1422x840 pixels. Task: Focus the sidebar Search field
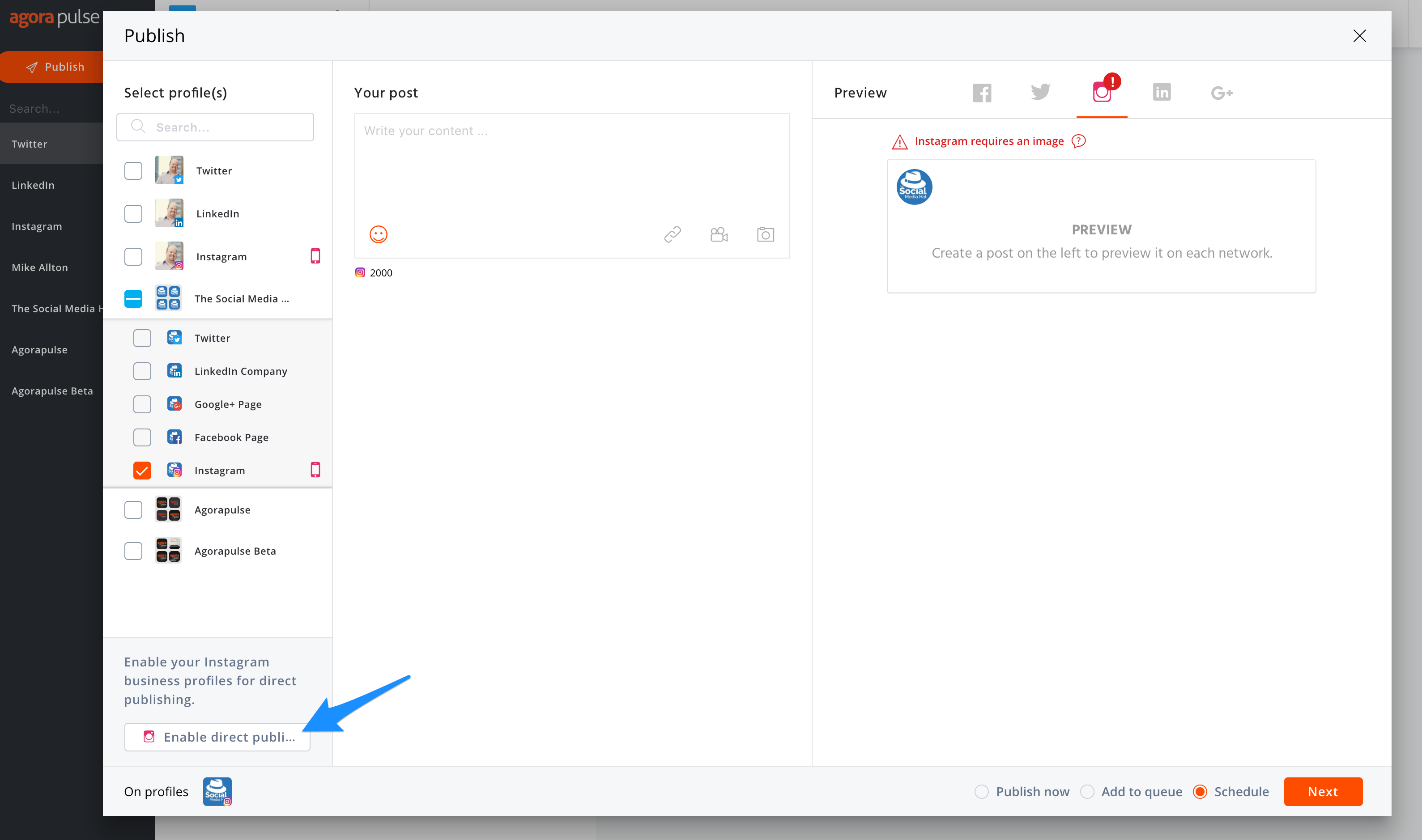[51, 108]
